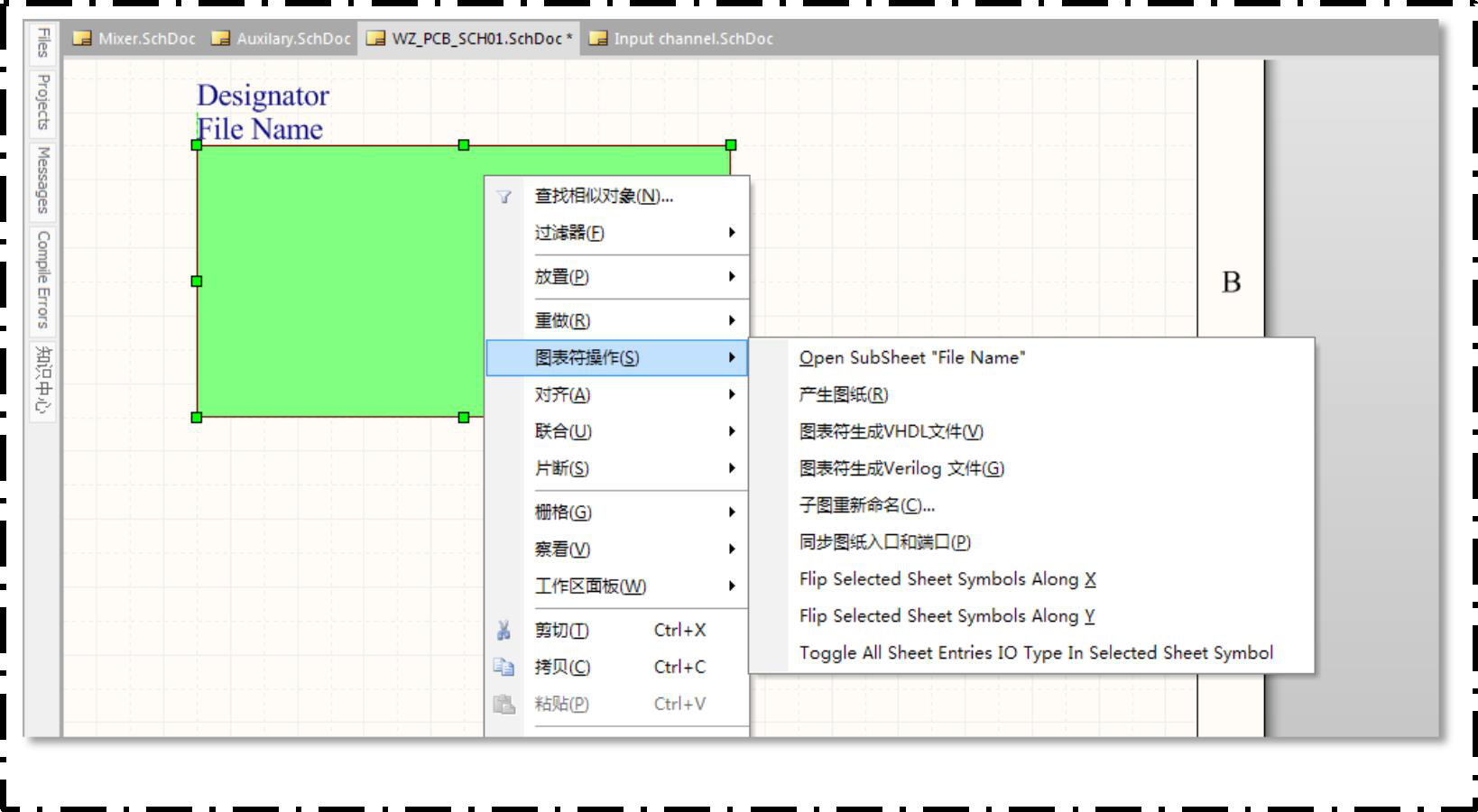Select 产生图纸(R) from submenu
Viewport: 1478px width, 812px height.
(844, 394)
